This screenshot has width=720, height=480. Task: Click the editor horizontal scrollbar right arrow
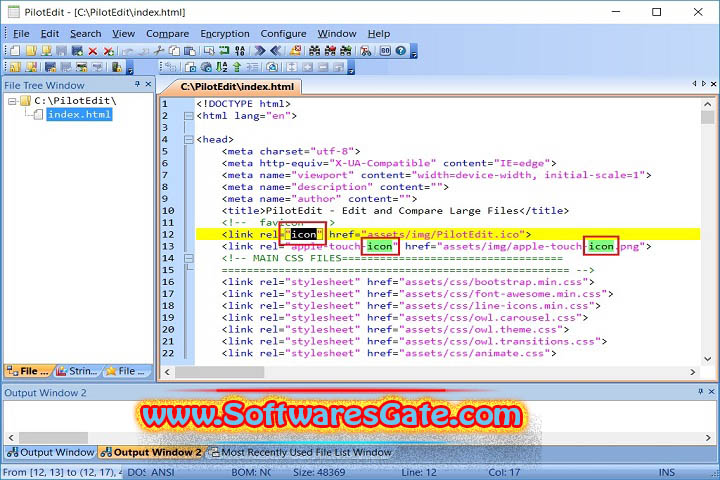click(692, 372)
